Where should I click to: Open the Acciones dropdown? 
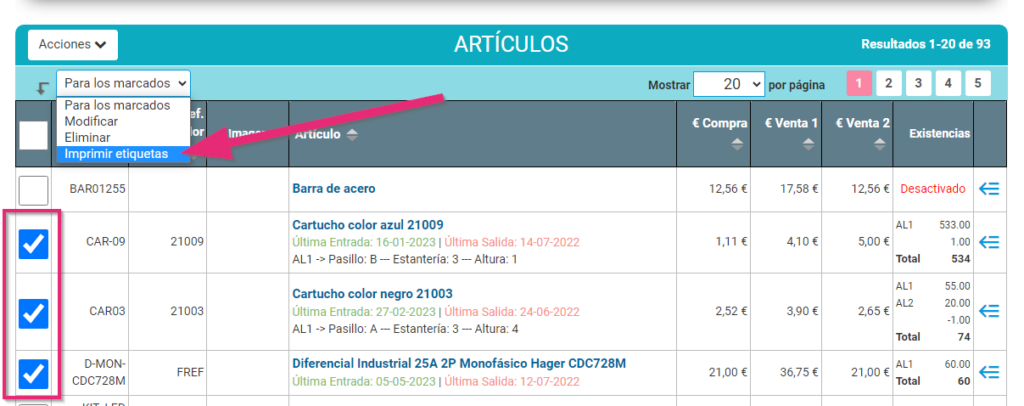(72, 45)
